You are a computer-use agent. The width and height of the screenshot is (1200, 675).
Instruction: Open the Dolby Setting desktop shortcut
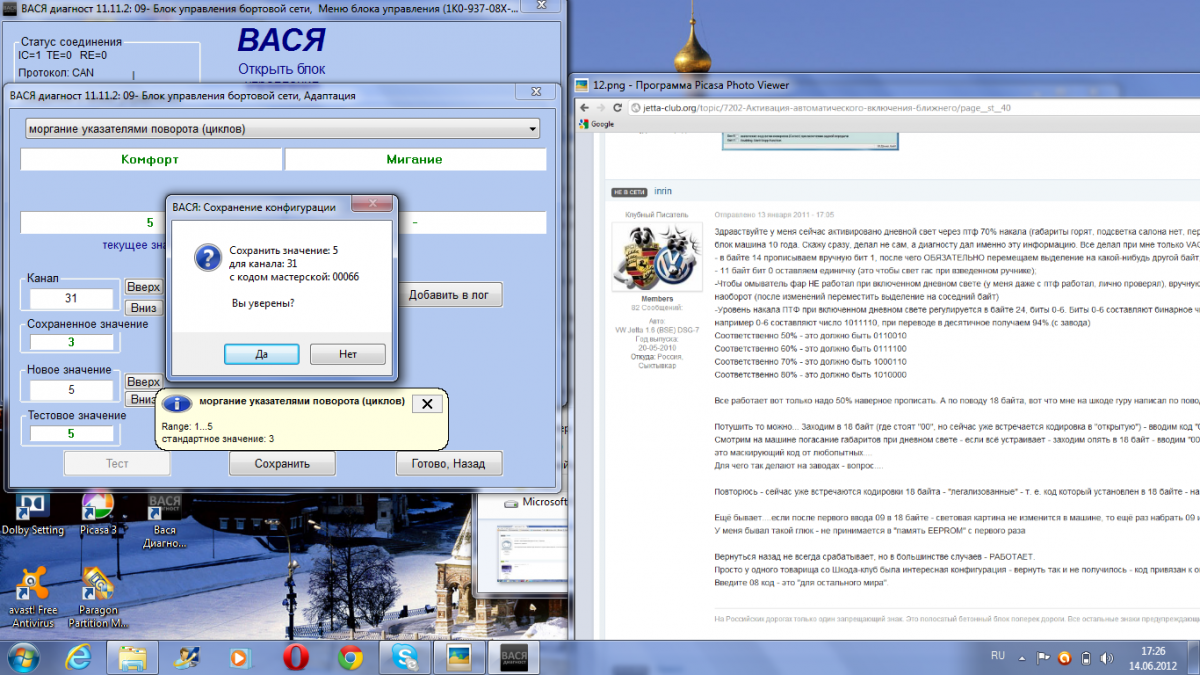tap(32, 514)
